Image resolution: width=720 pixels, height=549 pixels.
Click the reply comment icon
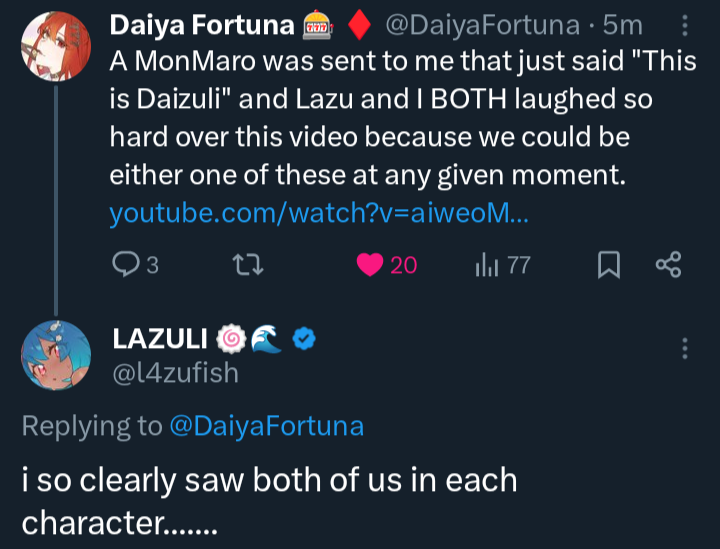point(126,265)
